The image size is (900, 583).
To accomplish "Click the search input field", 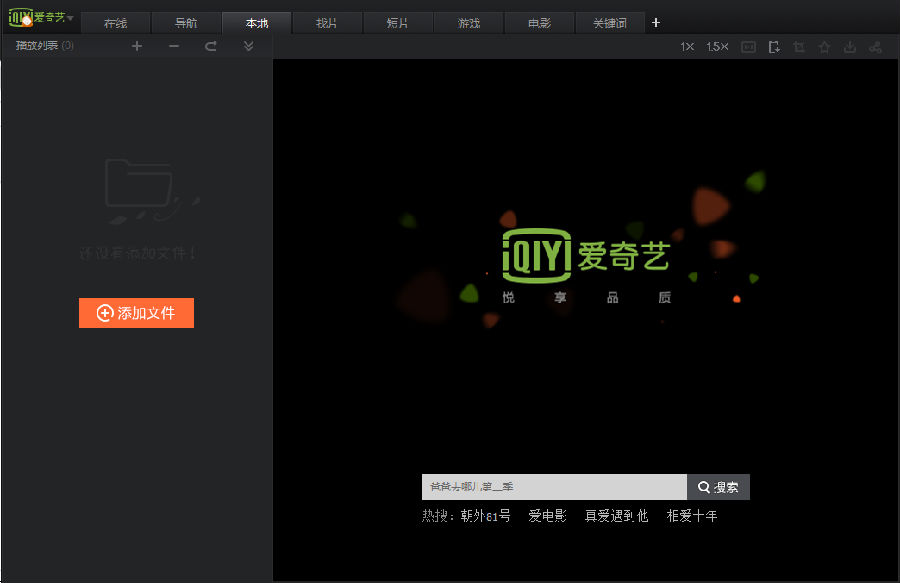I will 554,487.
